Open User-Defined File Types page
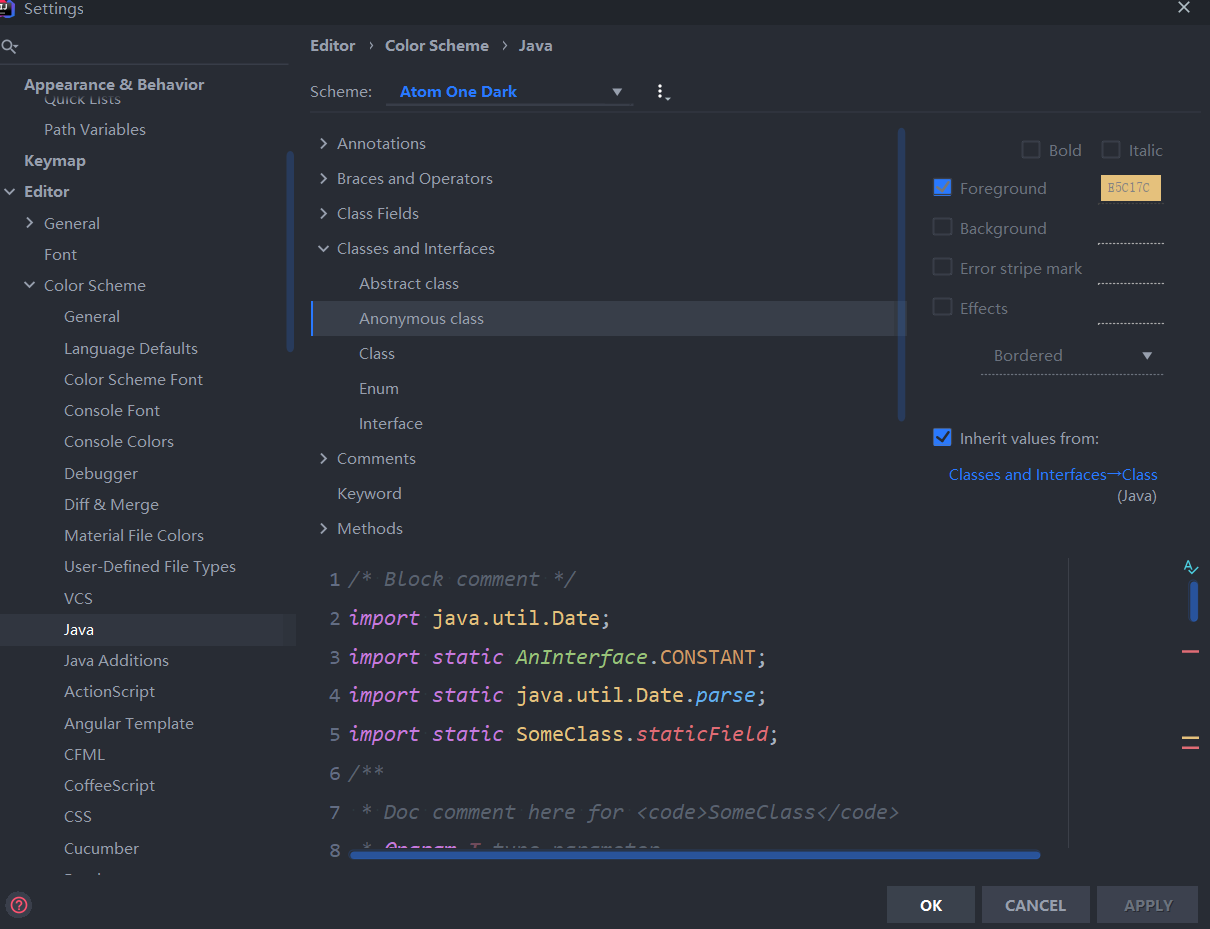Image resolution: width=1210 pixels, height=929 pixels. [150, 567]
